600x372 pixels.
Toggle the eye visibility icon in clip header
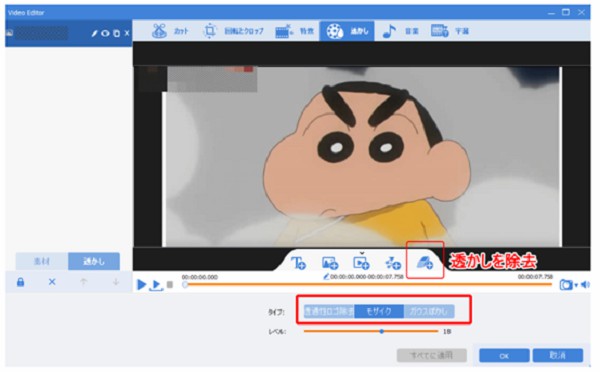(105, 34)
